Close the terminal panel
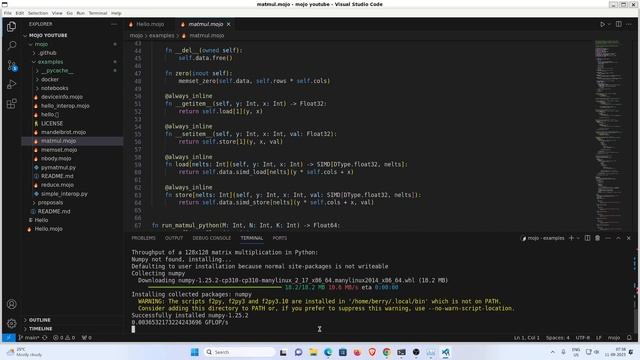This screenshot has height=360, width=640. point(629,238)
